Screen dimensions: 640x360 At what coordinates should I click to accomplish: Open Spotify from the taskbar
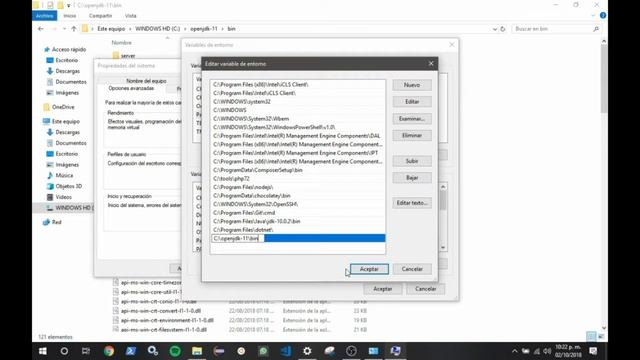click(175, 351)
